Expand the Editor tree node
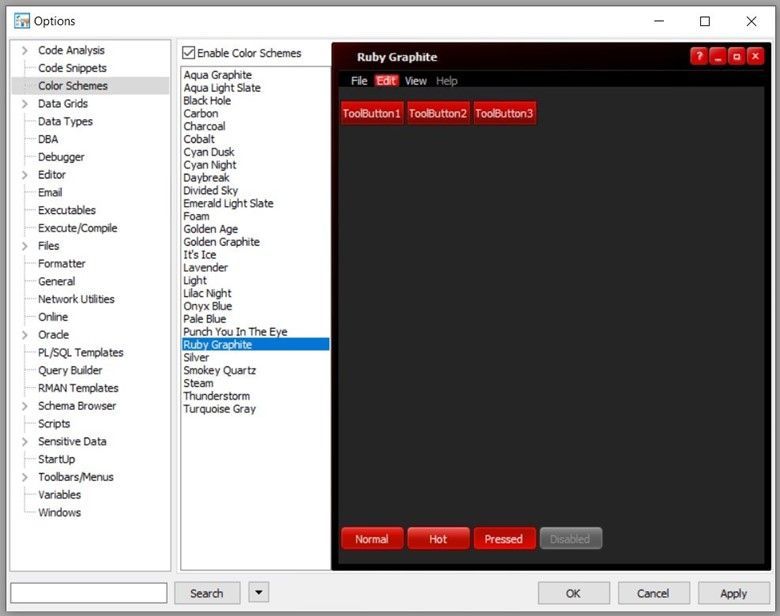780x616 pixels. [25, 175]
